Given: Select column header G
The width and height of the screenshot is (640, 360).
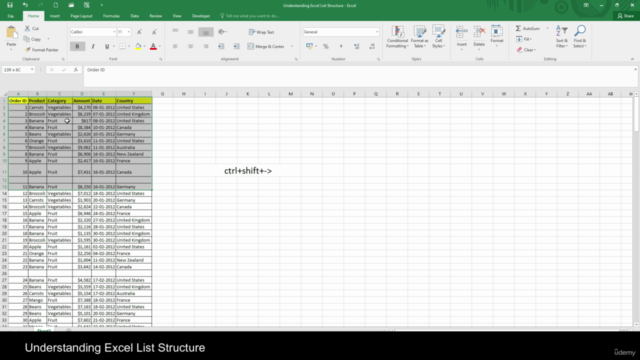Looking at the screenshot, I should [162, 94].
